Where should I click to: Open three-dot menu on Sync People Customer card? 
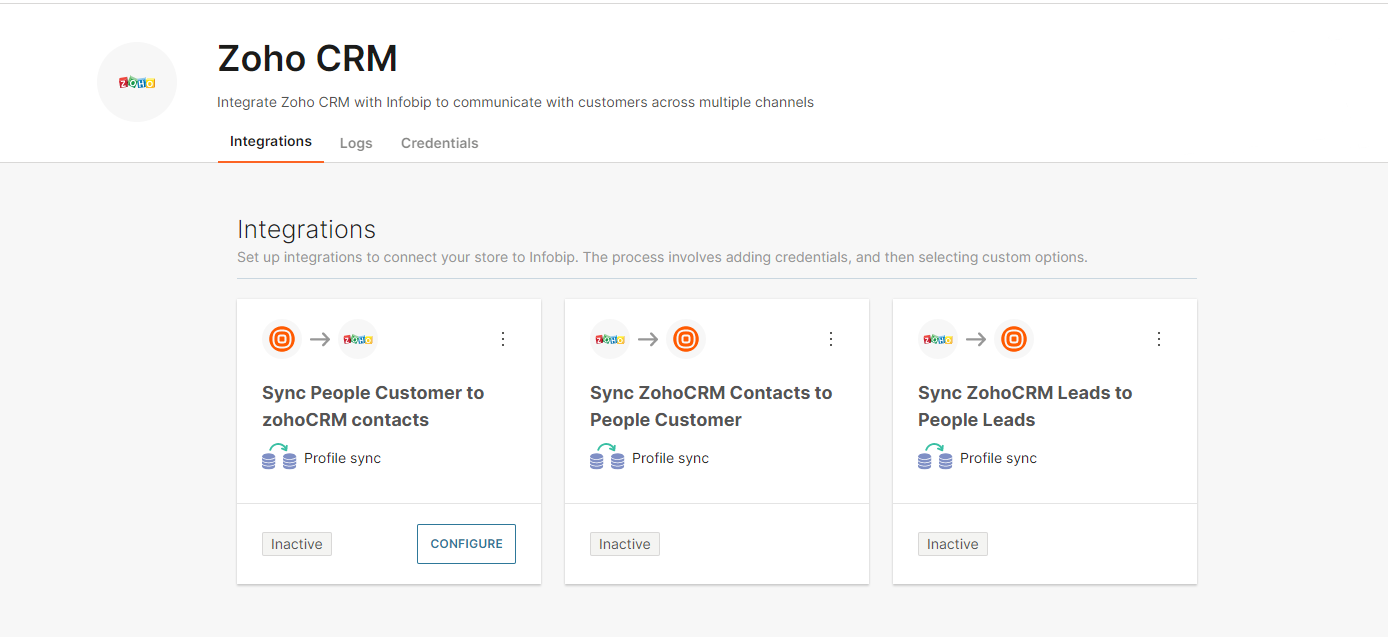(x=503, y=339)
